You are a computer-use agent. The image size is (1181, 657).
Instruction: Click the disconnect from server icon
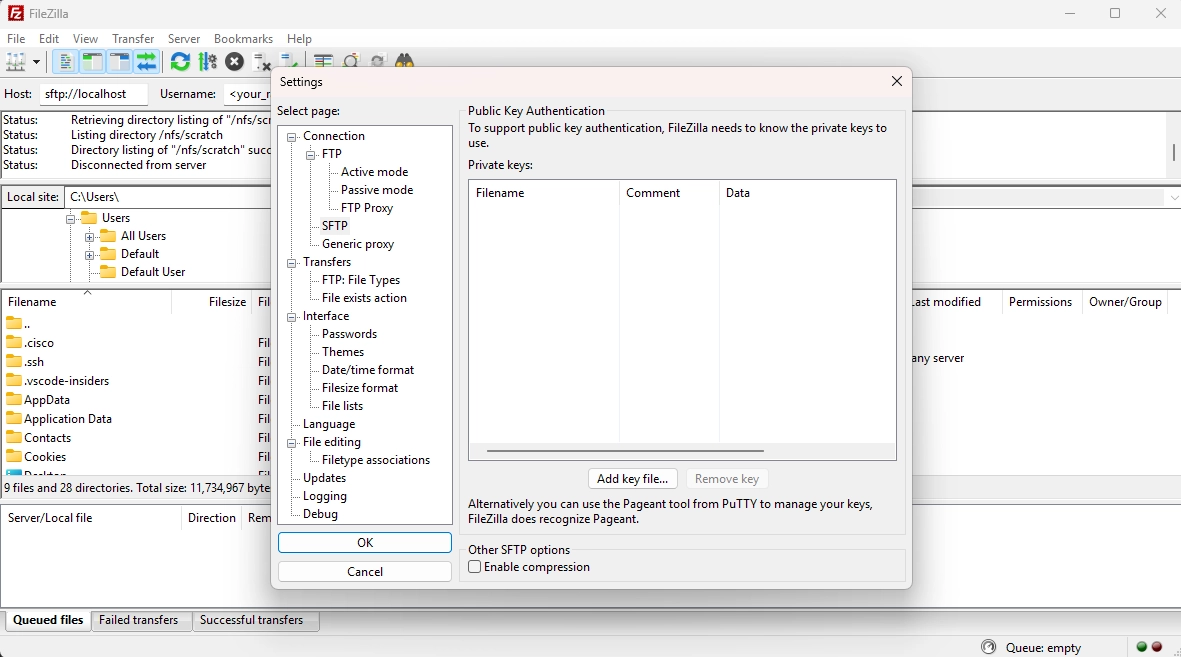(261, 62)
